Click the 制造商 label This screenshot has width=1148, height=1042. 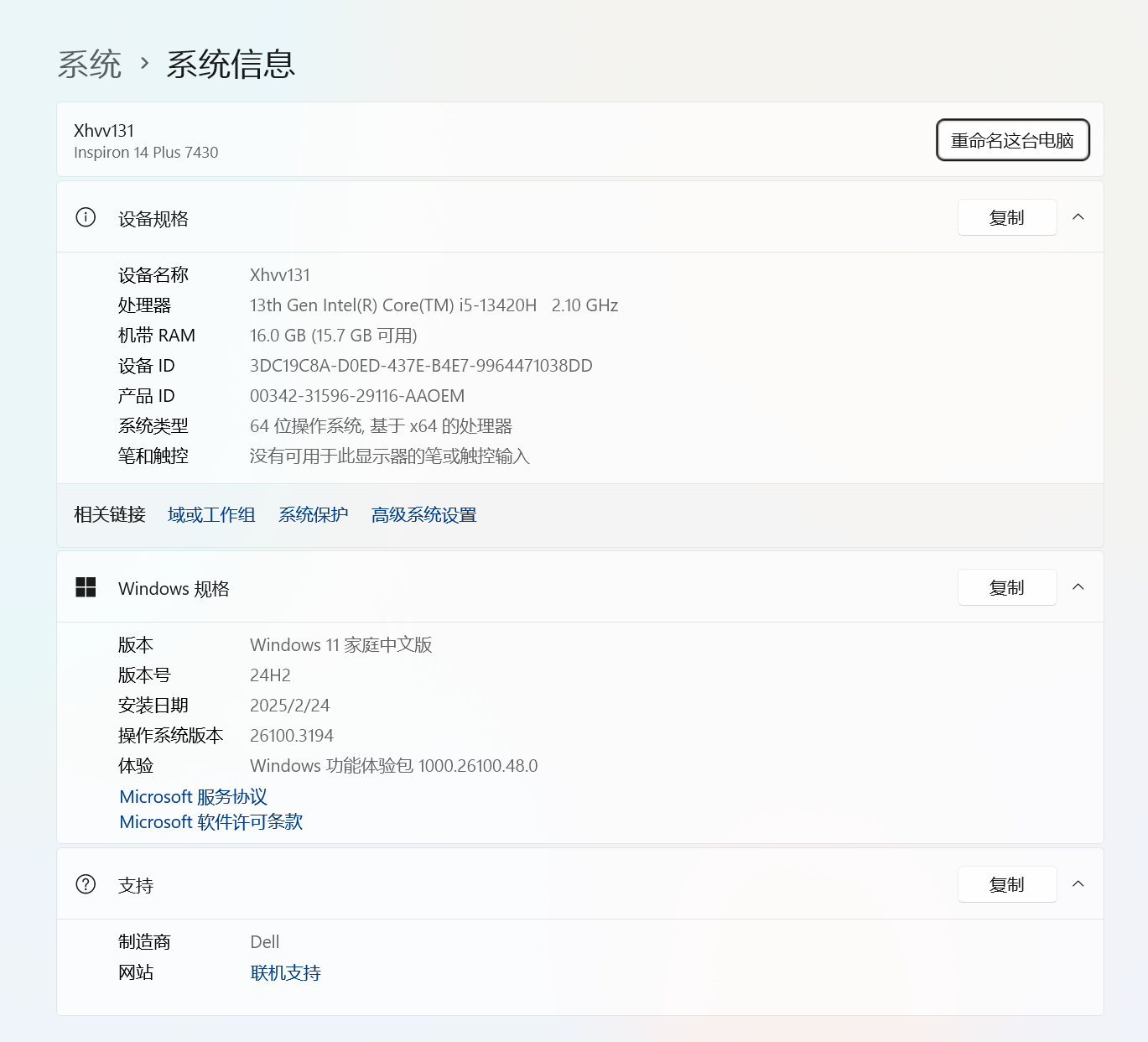(x=144, y=942)
